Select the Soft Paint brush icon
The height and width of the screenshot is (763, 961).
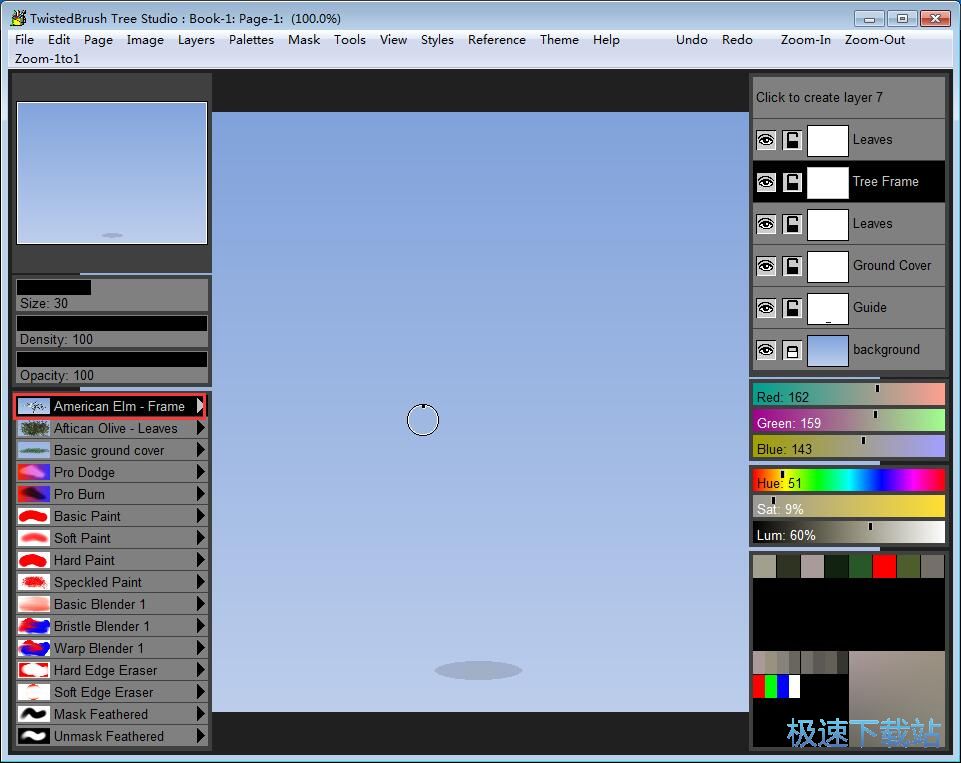point(34,538)
